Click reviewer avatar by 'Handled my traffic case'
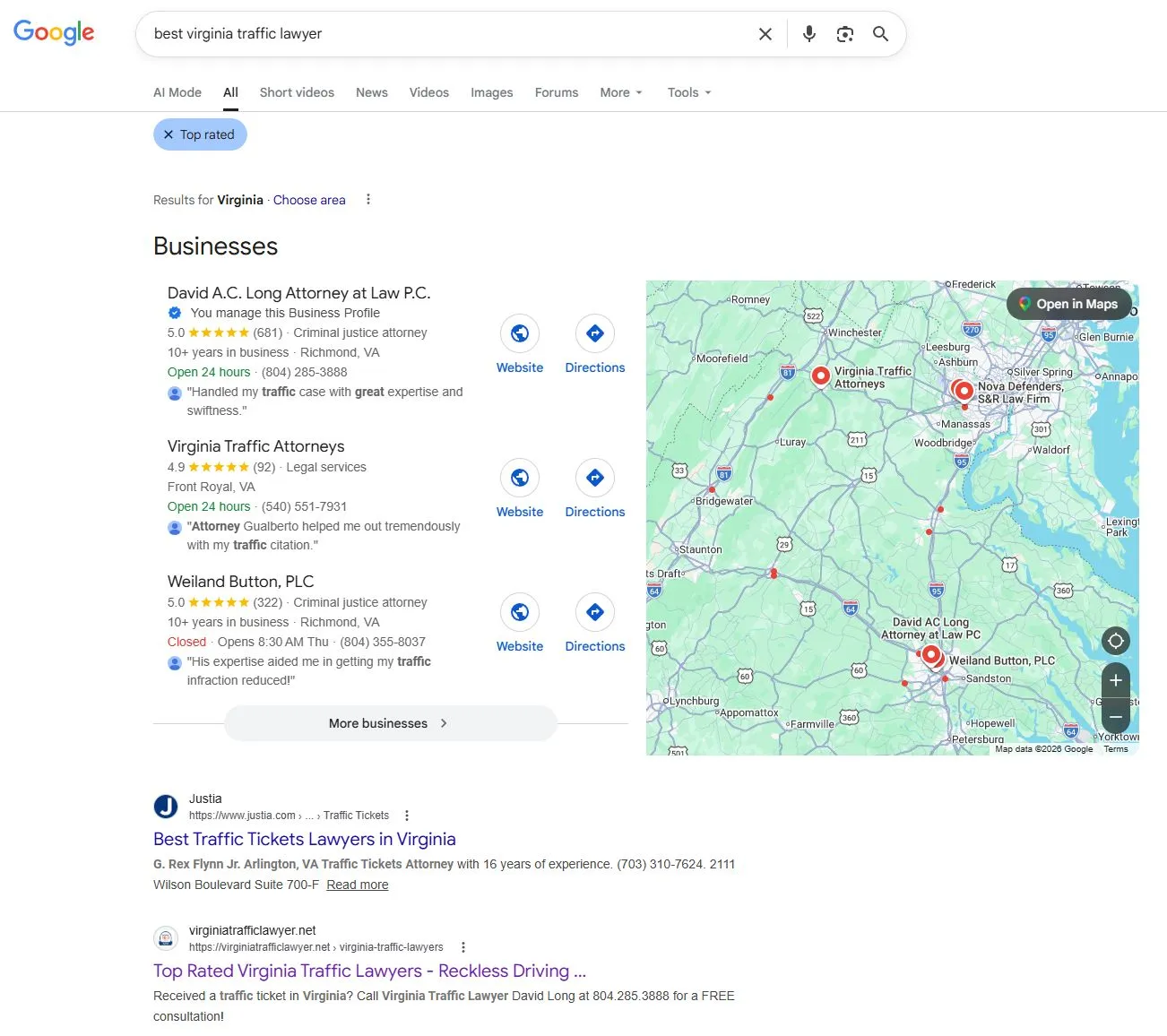The image size is (1167, 1036). [175, 393]
